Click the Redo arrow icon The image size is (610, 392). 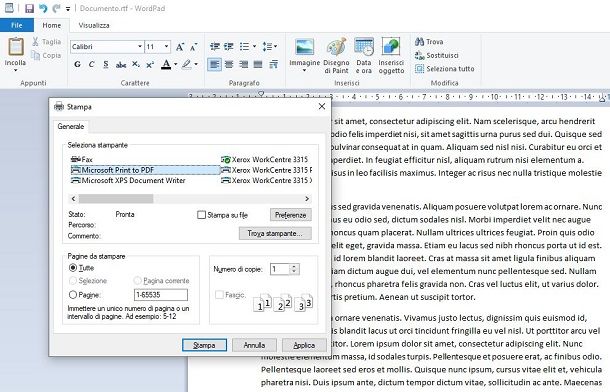(x=57, y=8)
